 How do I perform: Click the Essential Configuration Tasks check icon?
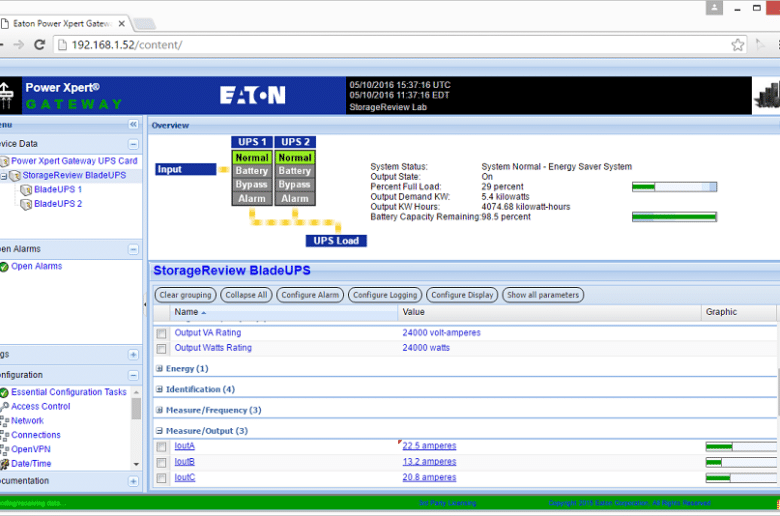pyautogui.click(x=4, y=393)
